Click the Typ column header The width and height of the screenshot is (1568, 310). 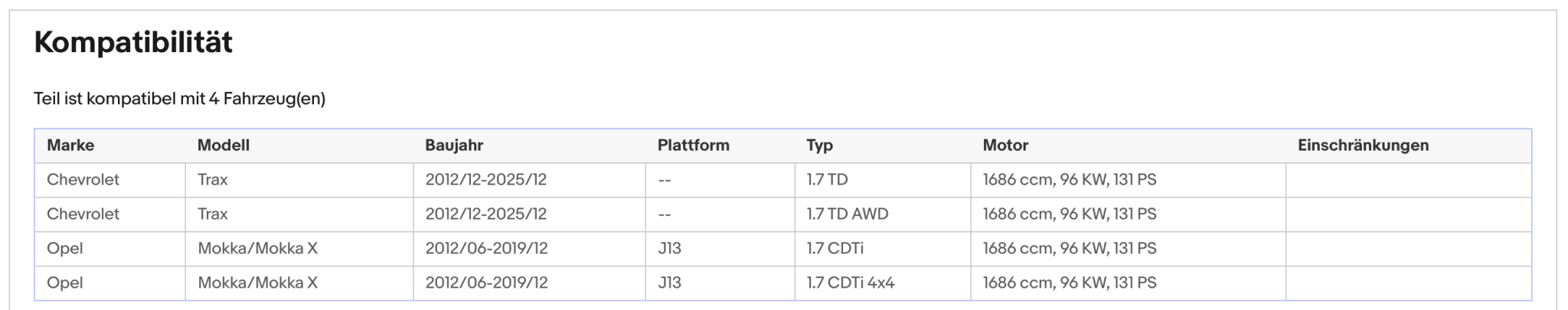click(x=820, y=145)
